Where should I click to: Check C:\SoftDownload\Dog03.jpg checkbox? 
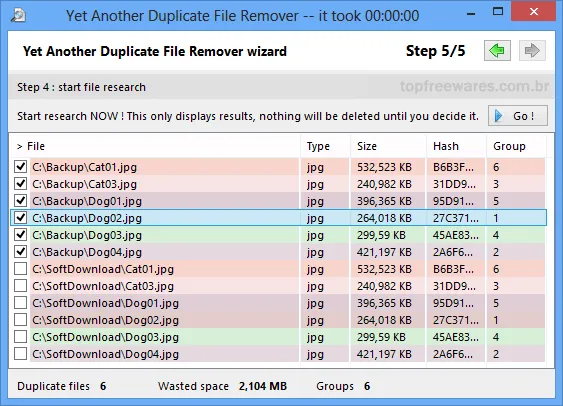[20, 337]
